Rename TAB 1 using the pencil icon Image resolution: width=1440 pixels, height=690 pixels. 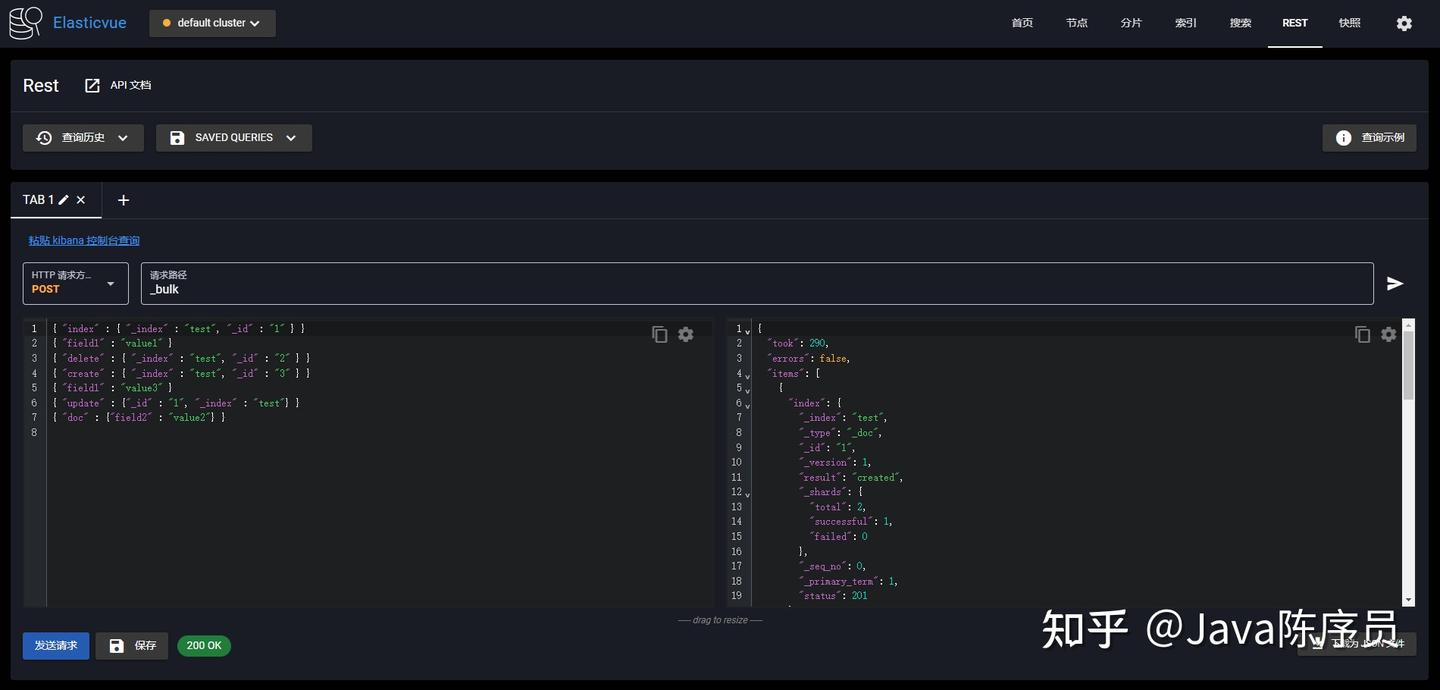(63, 199)
